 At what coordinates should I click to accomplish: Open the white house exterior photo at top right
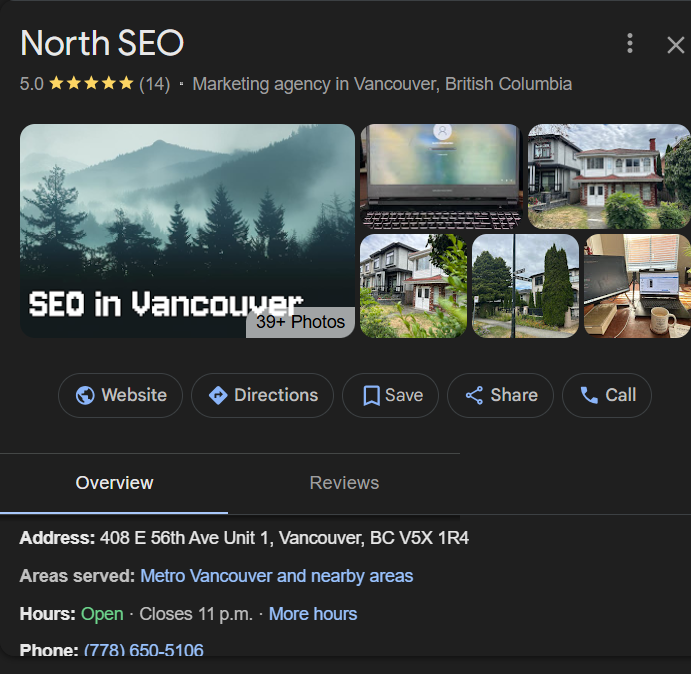tap(608, 176)
